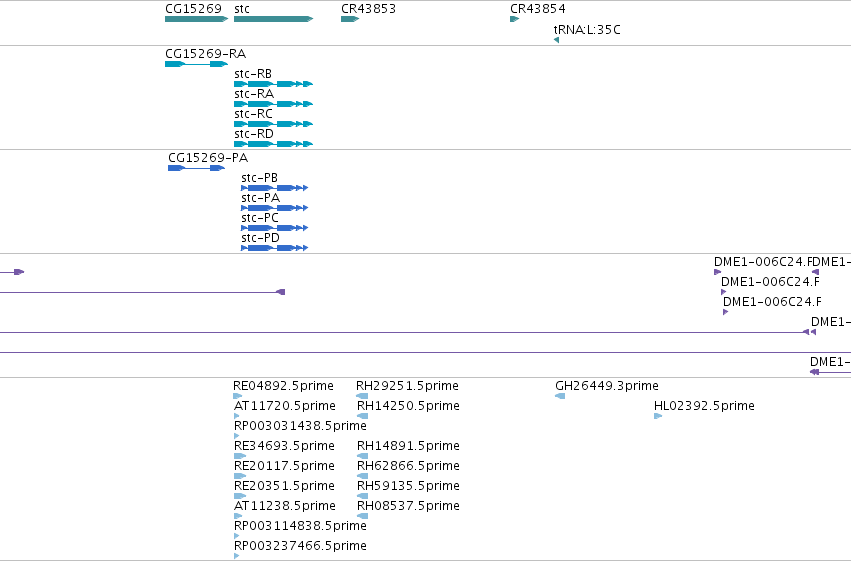Select the RH59135.5prime EST label

click(408, 486)
